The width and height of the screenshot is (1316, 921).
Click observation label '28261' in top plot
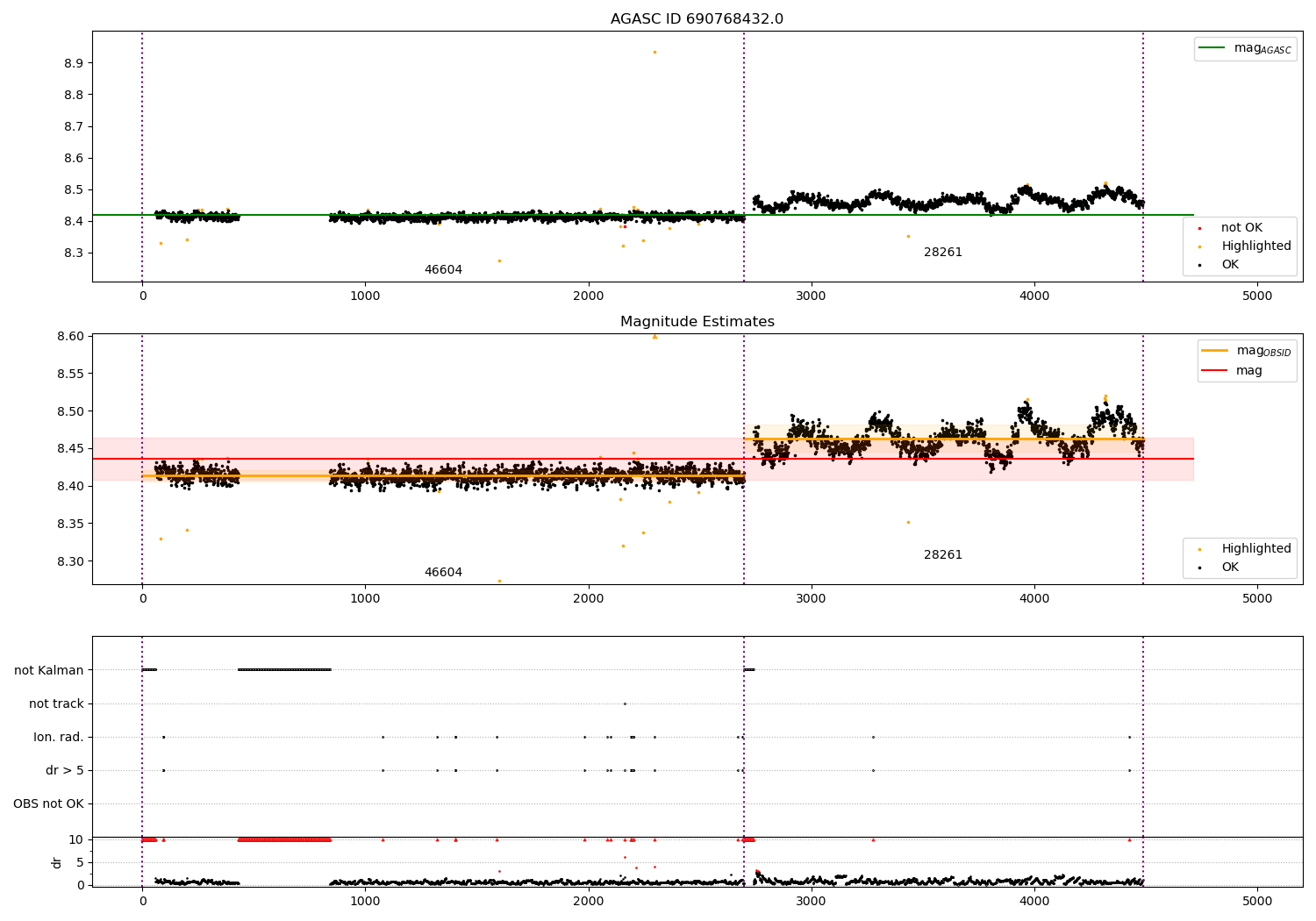[x=943, y=253]
